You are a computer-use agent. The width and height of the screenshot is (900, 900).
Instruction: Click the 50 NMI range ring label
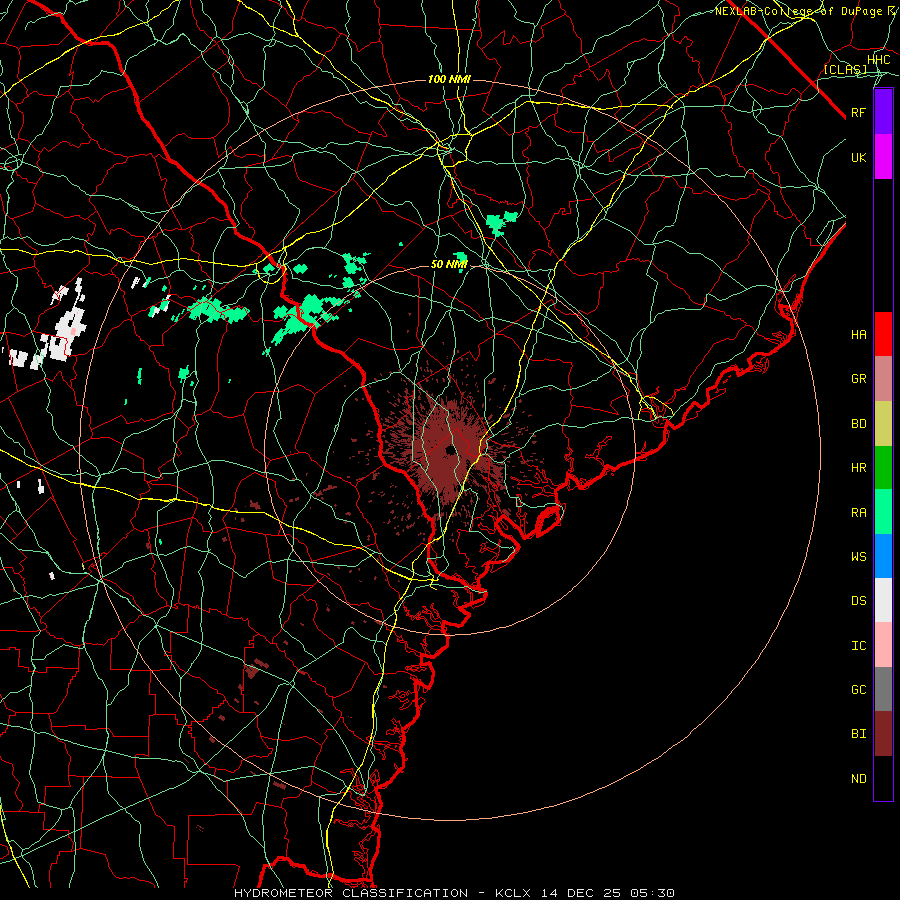click(449, 265)
